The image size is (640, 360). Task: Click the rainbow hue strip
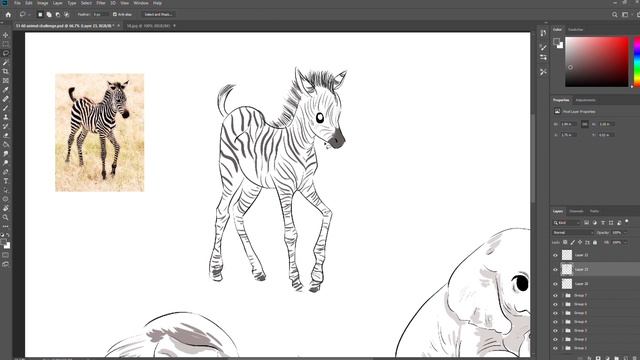tap(637, 62)
